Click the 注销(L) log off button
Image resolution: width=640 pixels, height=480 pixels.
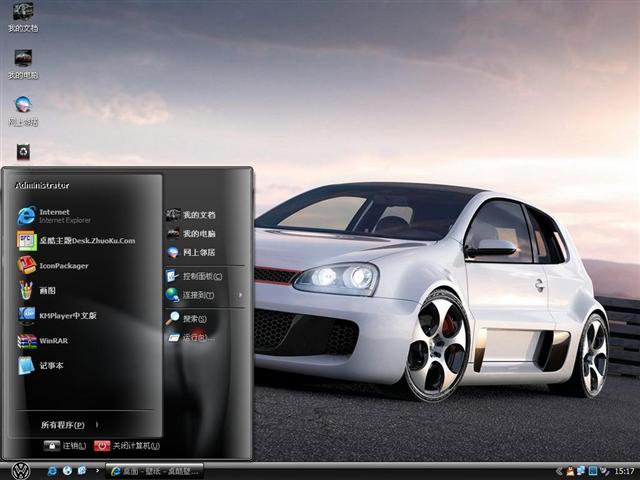66,446
